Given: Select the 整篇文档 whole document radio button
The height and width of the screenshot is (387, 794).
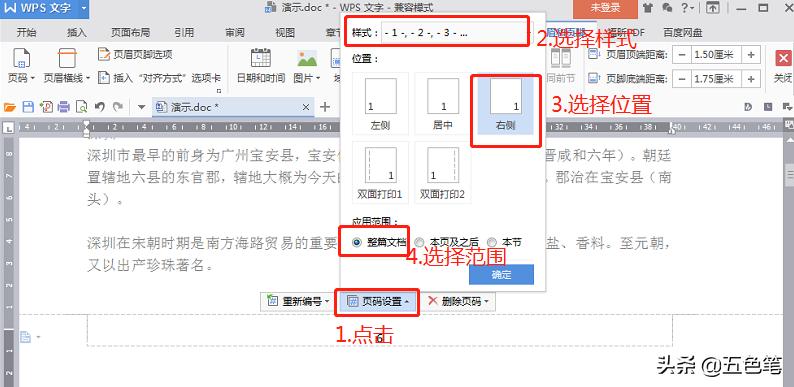Looking at the screenshot, I should tap(356, 243).
